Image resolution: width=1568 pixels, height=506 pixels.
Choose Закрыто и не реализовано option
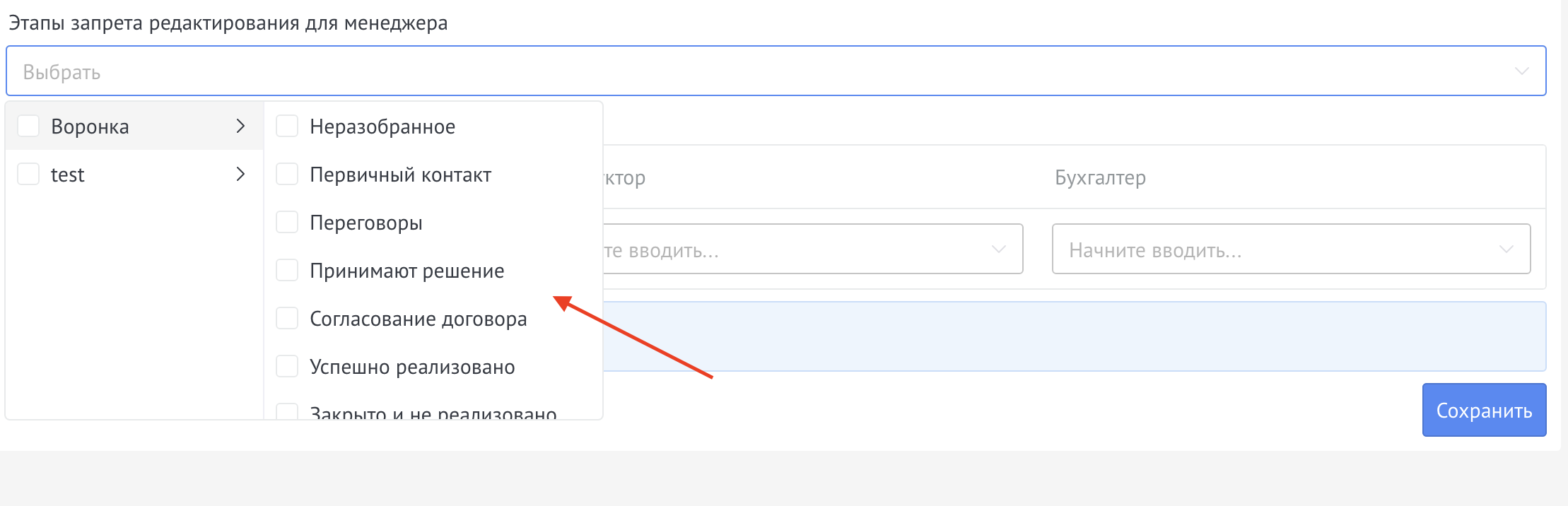click(433, 413)
